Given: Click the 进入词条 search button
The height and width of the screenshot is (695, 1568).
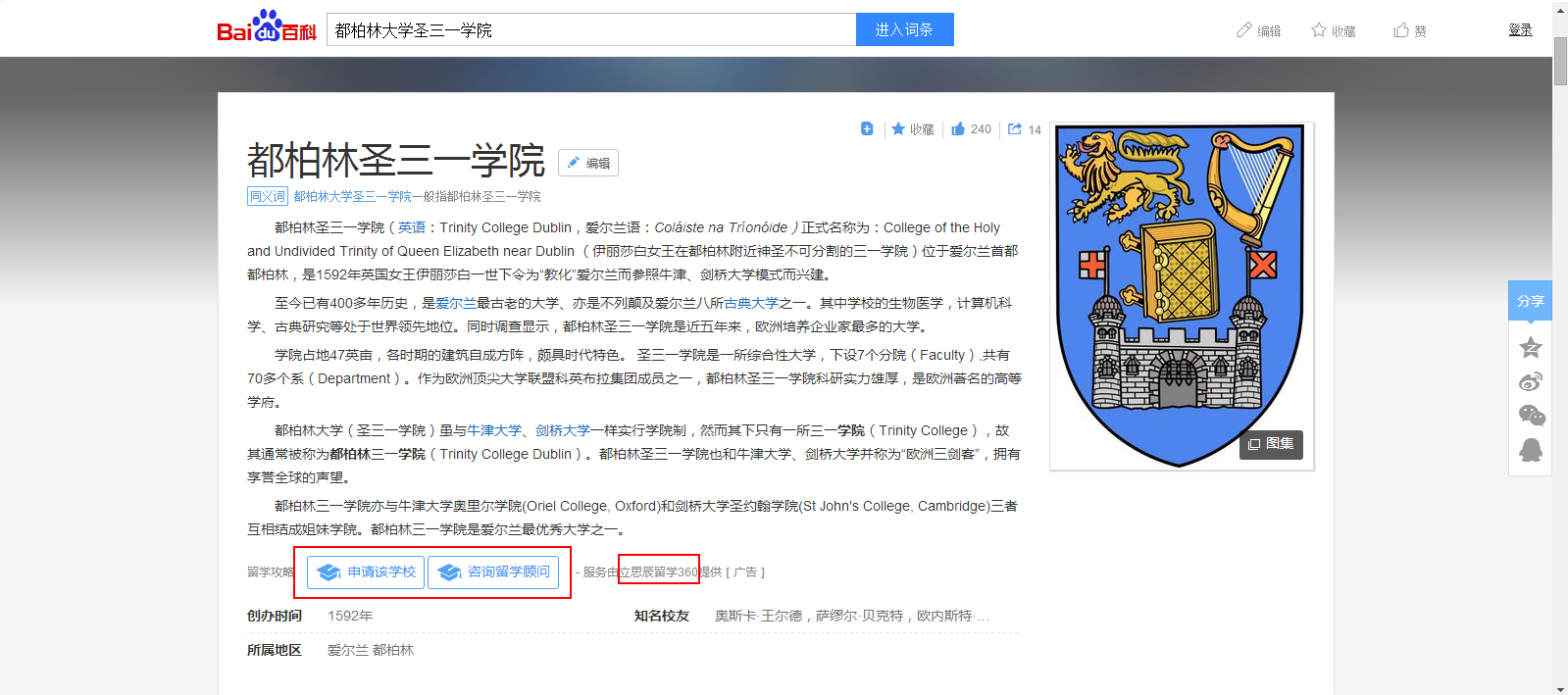Looking at the screenshot, I should point(904,29).
